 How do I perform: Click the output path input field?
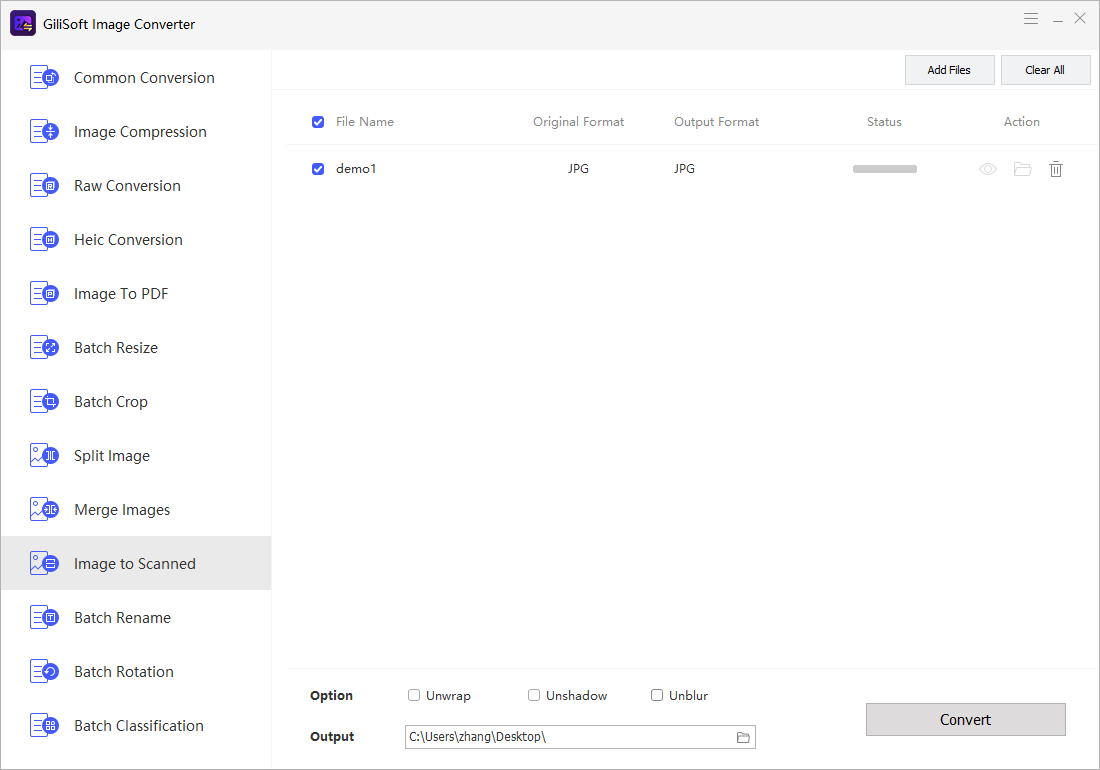click(580, 737)
